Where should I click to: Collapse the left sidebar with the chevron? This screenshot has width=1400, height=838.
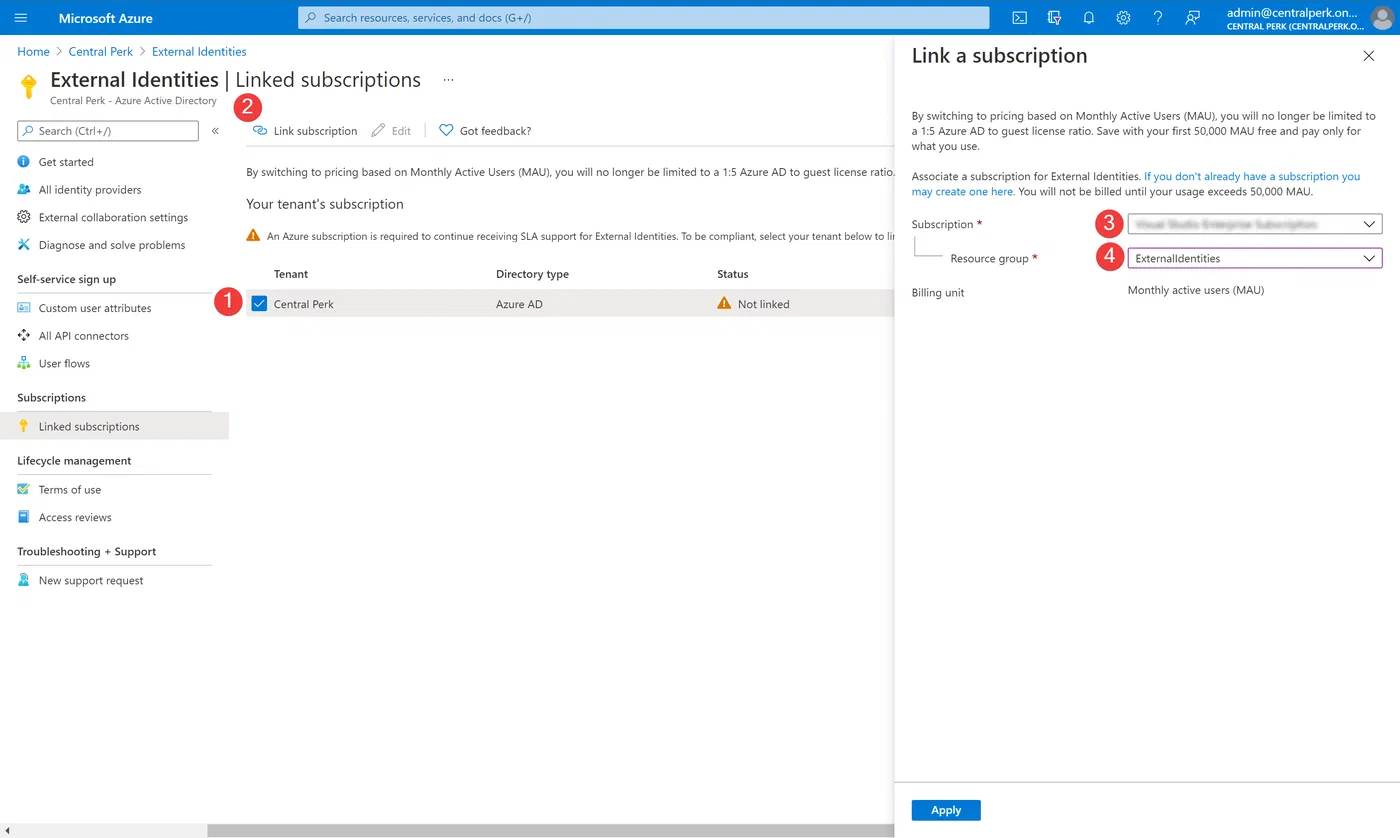point(215,131)
